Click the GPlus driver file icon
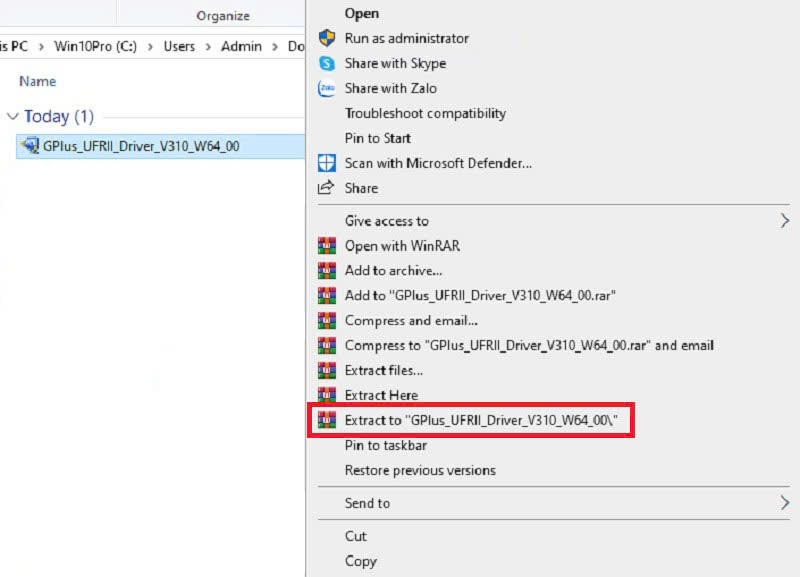 [29, 147]
